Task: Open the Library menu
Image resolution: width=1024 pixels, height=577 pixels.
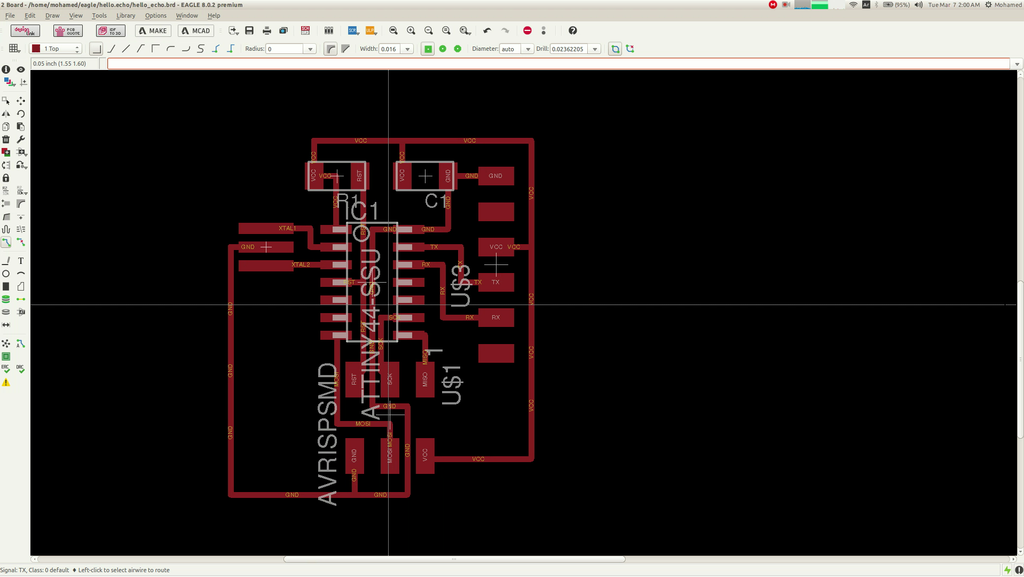Action: (x=125, y=16)
